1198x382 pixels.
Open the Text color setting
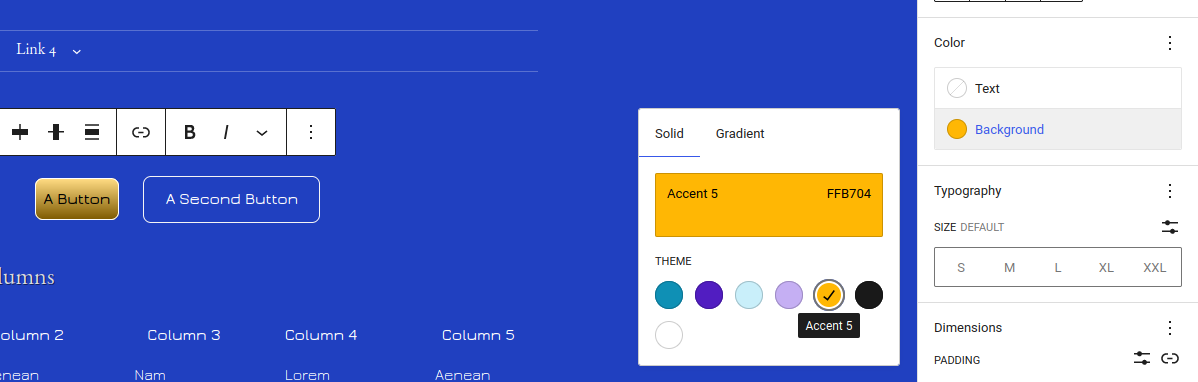[1057, 89]
